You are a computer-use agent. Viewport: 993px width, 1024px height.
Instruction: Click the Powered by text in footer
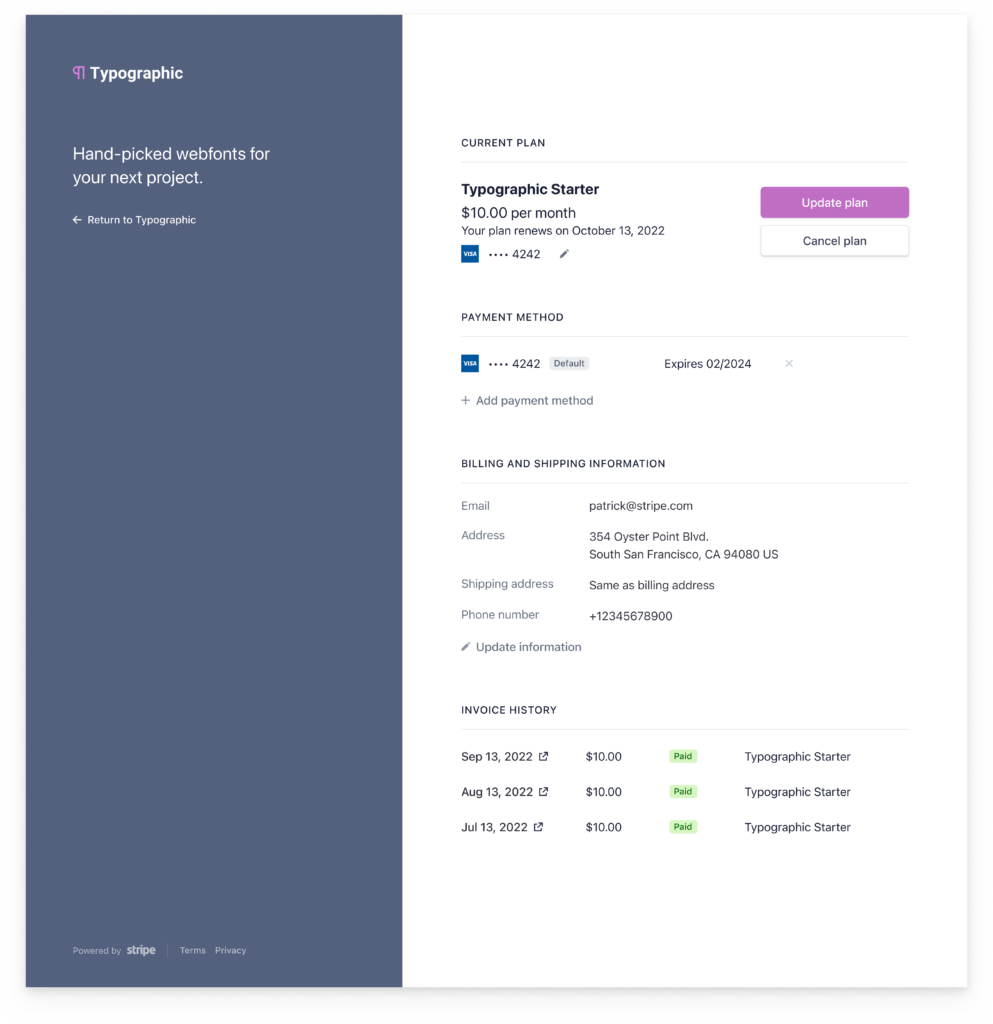pyautogui.click(x=97, y=950)
